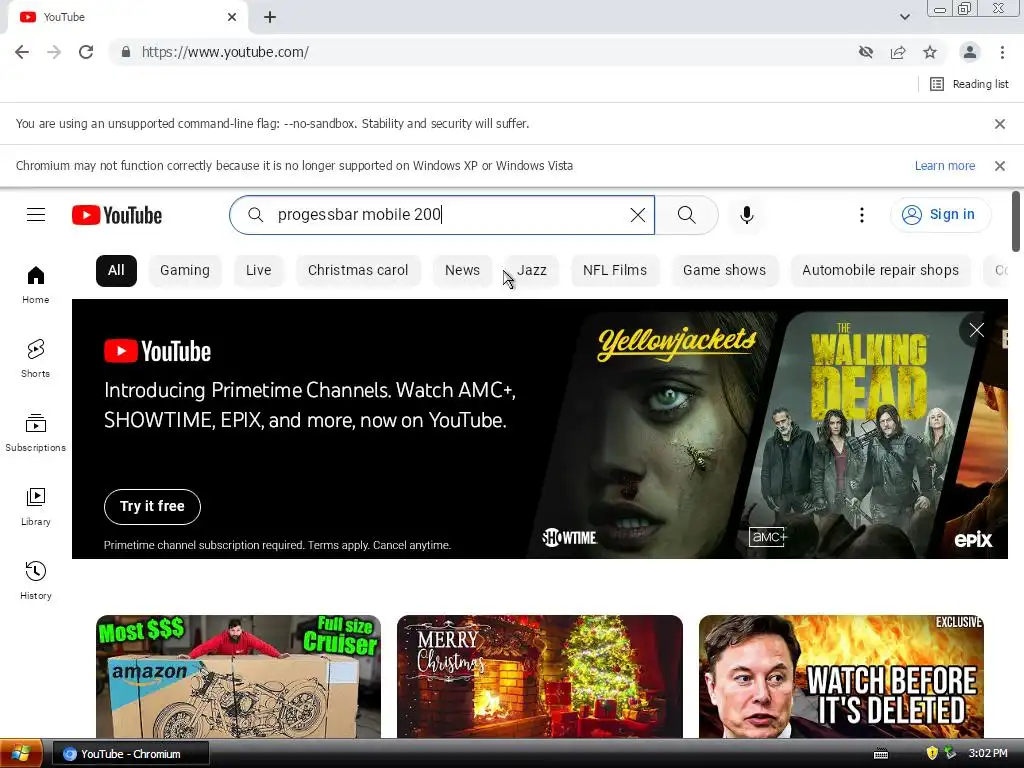The width and height of the screenshot is (1024, 768).
Task: Open Shorts in the sidebar
Action: pos(36,359)
